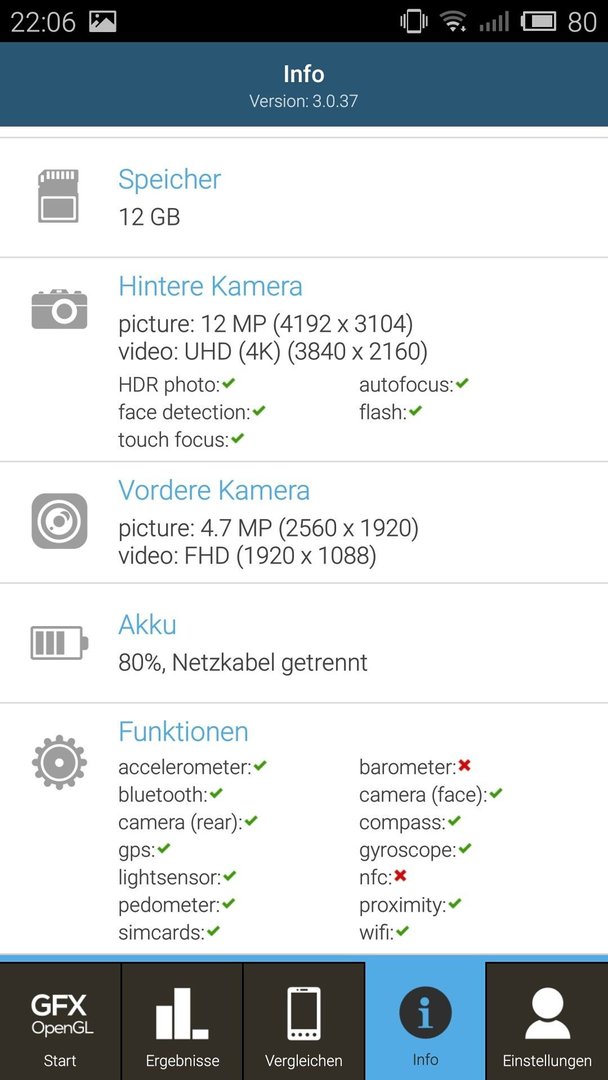Tap the Version 3.0.37 text
Viewport: 608px width, 1080px height.
click(304, 101)
